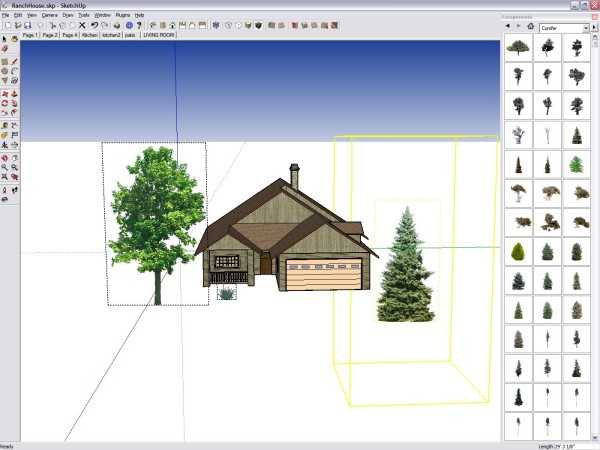Select the arrow Select tool

pos(5,38)
